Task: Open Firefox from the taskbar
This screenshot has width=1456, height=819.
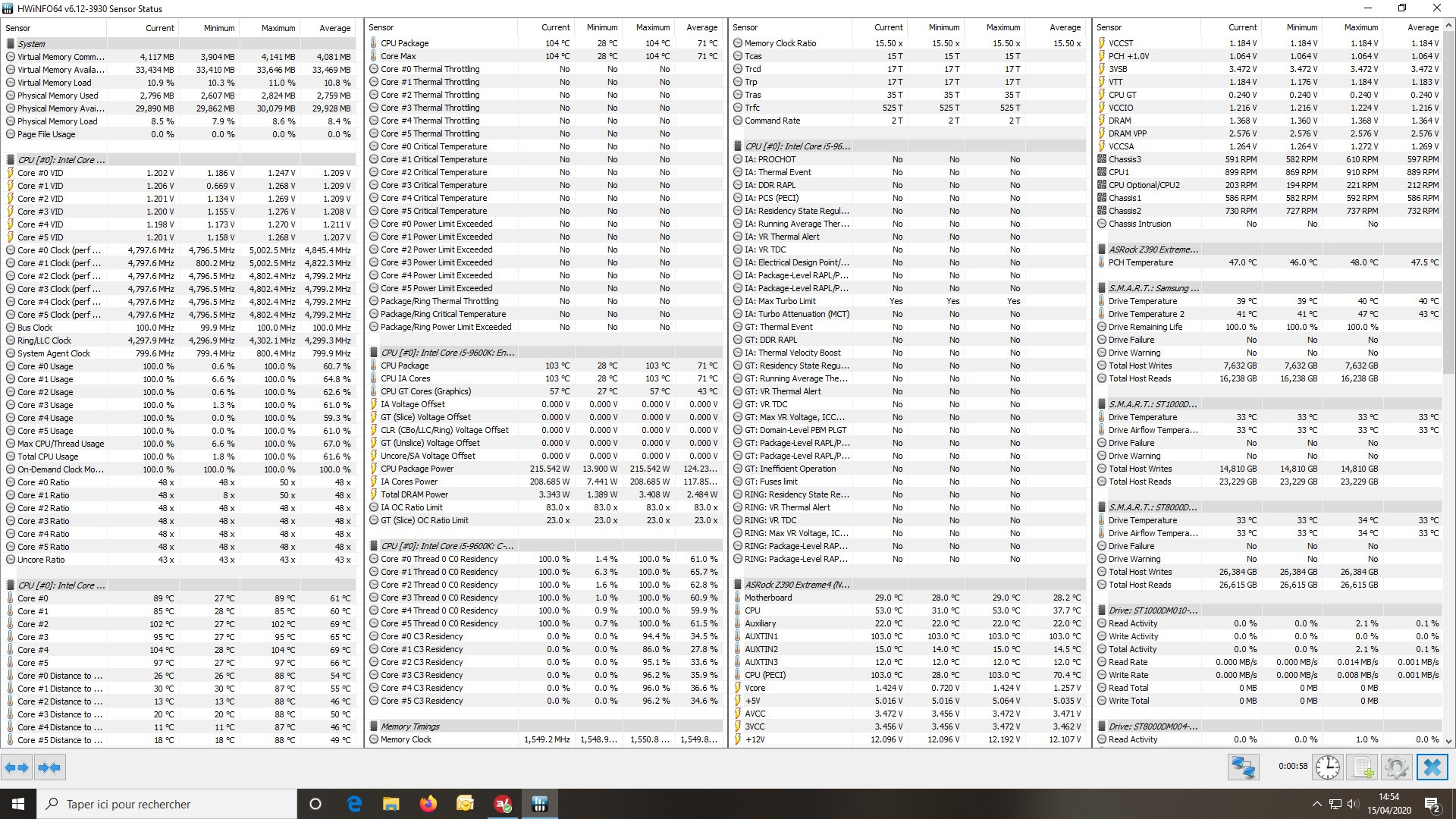Action: (x=428, y=804)
